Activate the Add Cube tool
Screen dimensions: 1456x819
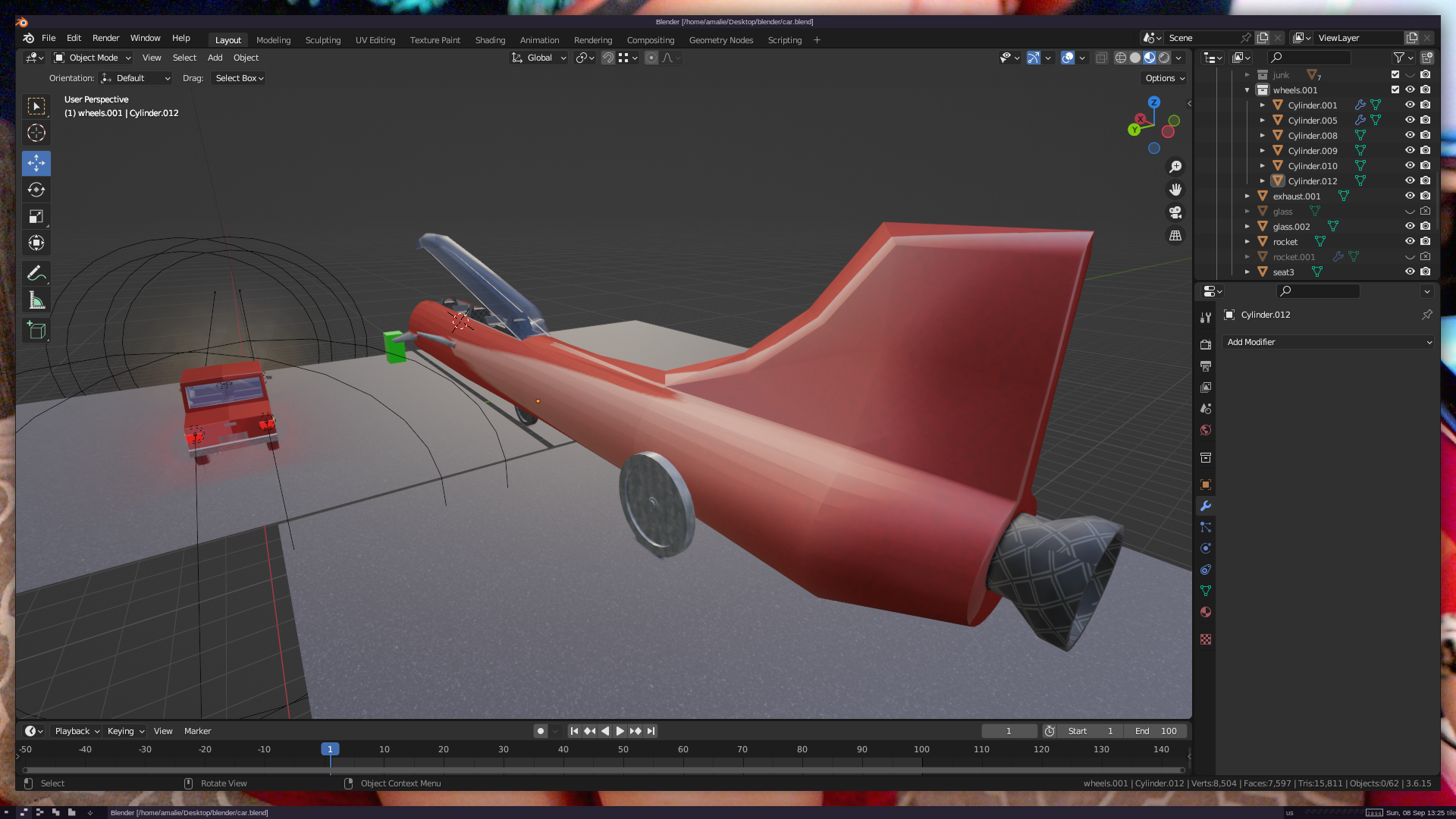(36, 330)
